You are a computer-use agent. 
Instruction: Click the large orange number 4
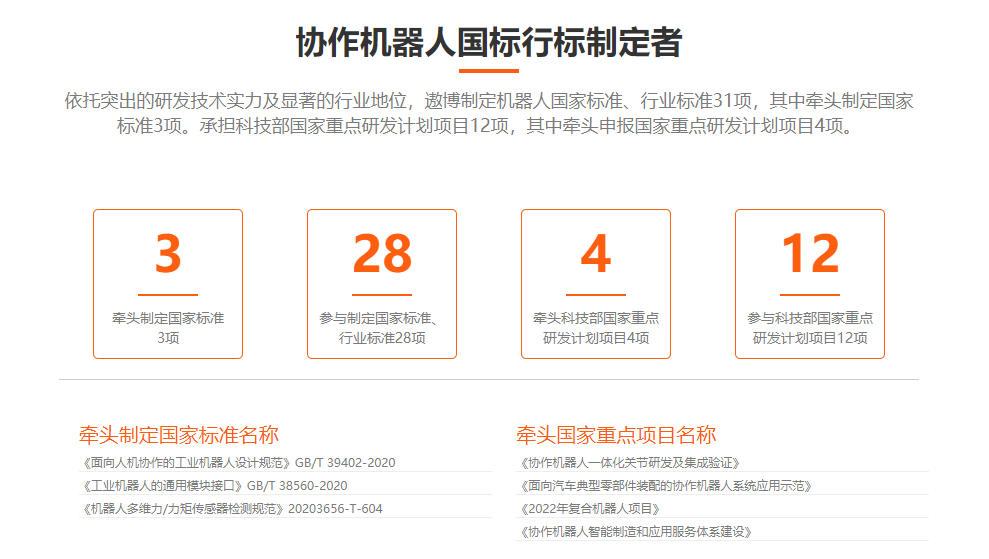(x=596, y=254)
